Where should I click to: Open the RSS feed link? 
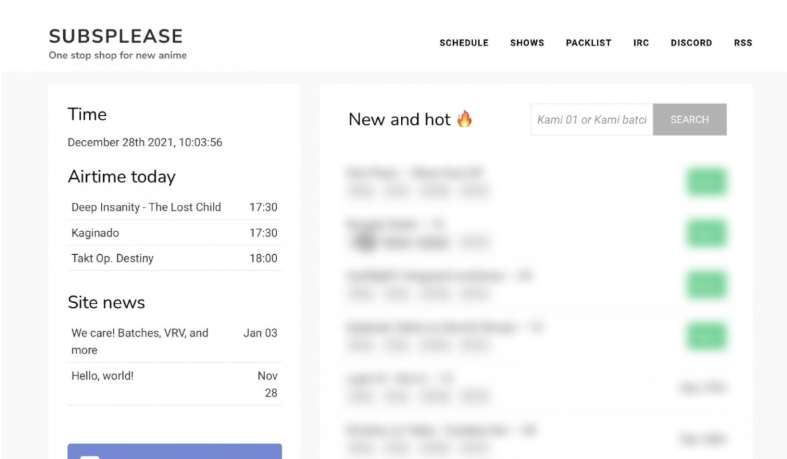(743, 43)
